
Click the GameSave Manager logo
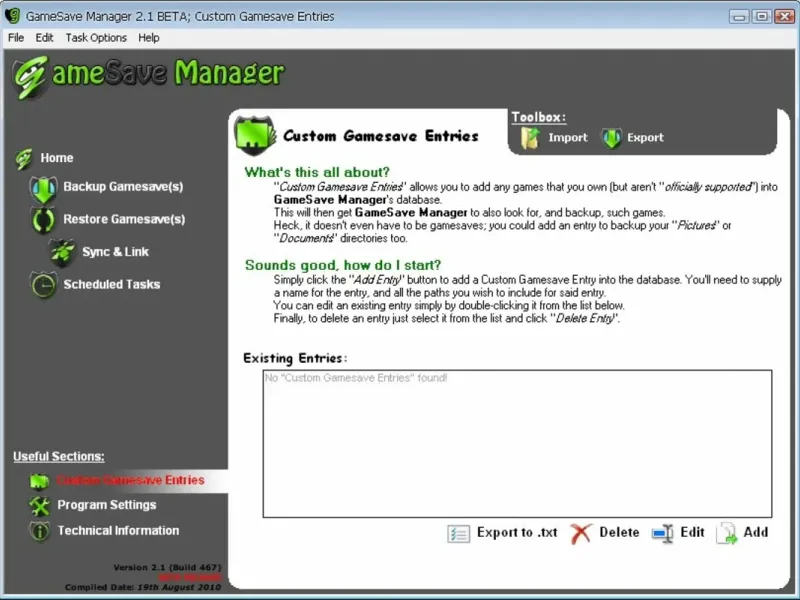148,76
